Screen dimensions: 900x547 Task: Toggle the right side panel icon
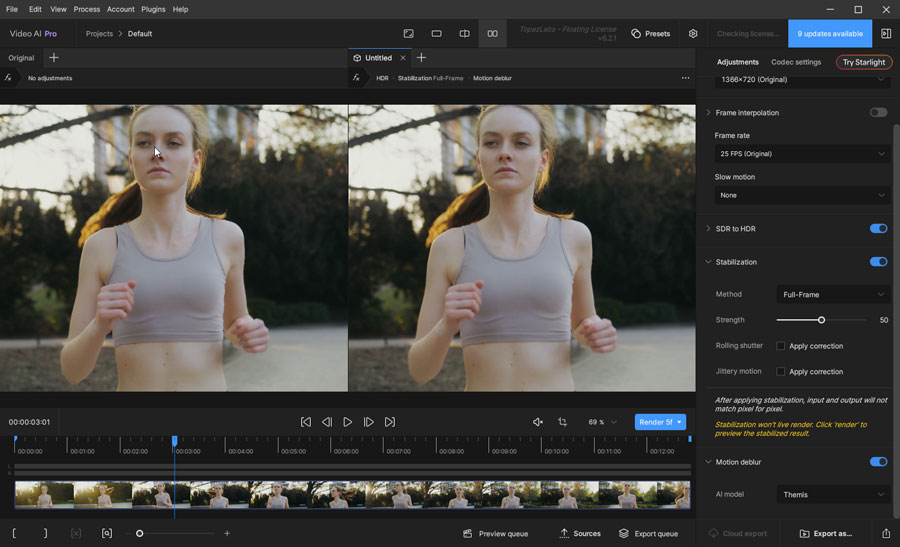(x=886, y=34)
